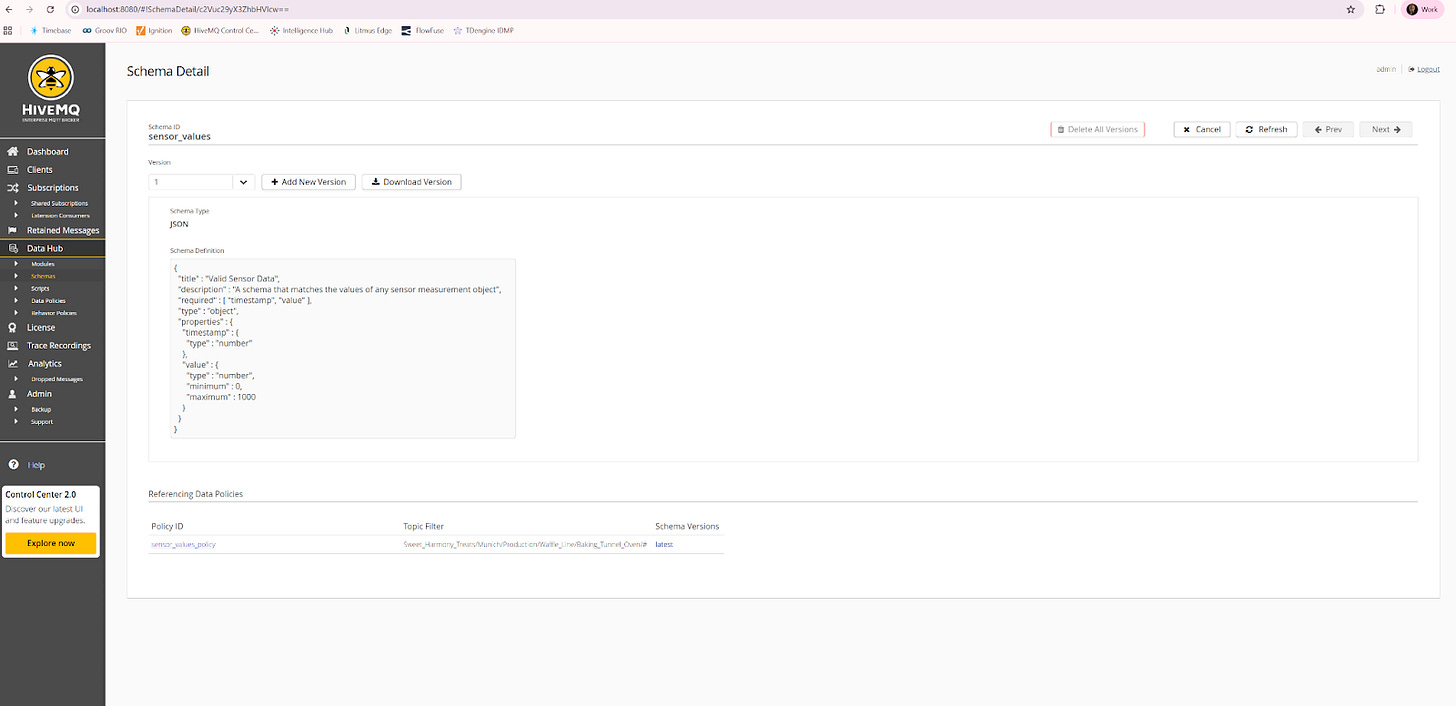Click the Download Version button

pos(411,182)
